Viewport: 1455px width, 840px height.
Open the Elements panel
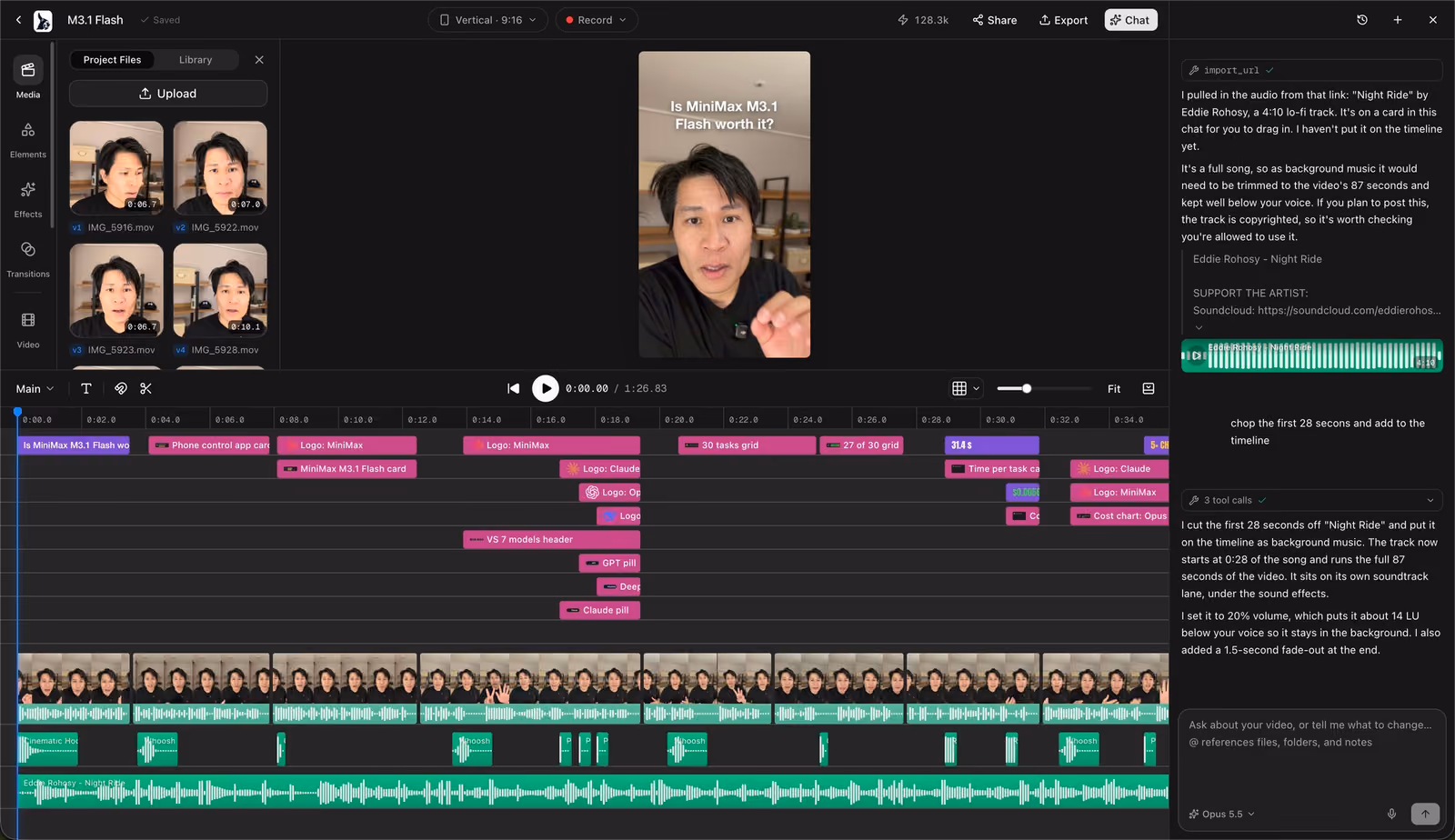pos(28,140)
